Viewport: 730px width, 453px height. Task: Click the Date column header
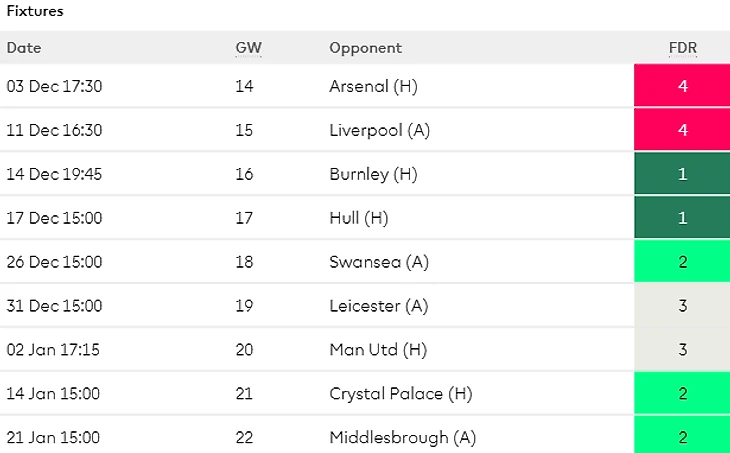click(x=24, y=48)
